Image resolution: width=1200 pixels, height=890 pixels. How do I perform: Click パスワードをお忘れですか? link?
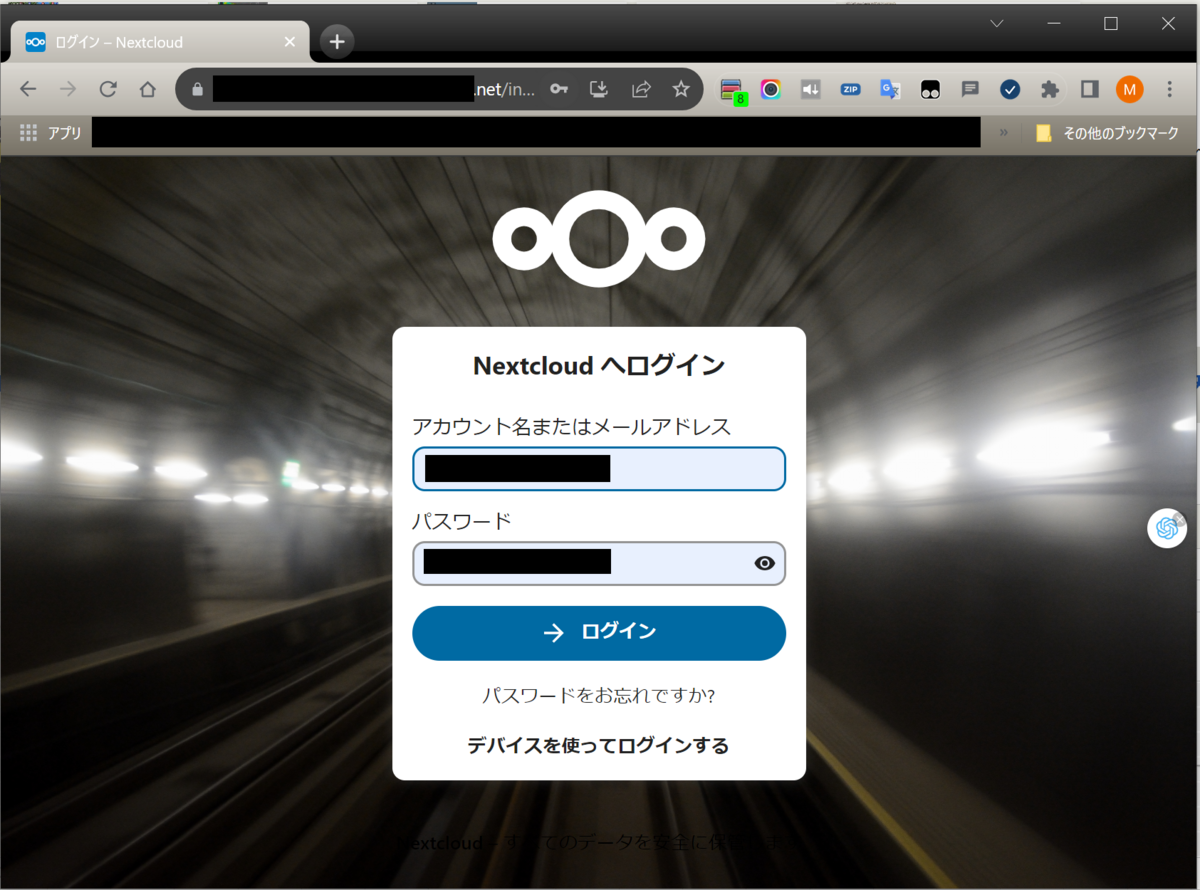coord(599,695)
